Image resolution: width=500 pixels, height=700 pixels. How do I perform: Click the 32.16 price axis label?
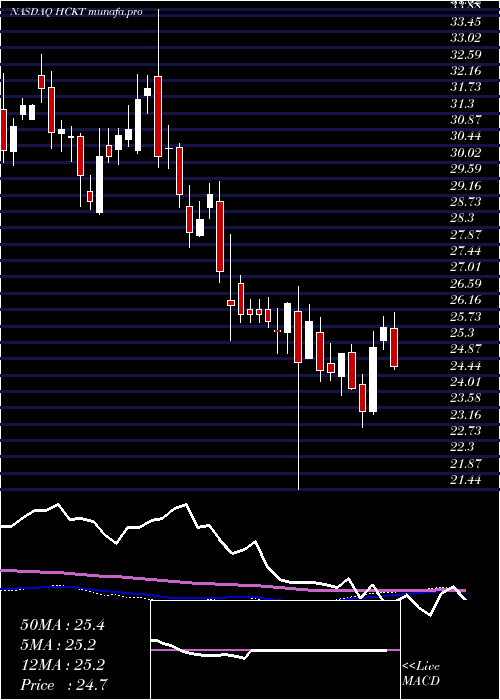466,71
